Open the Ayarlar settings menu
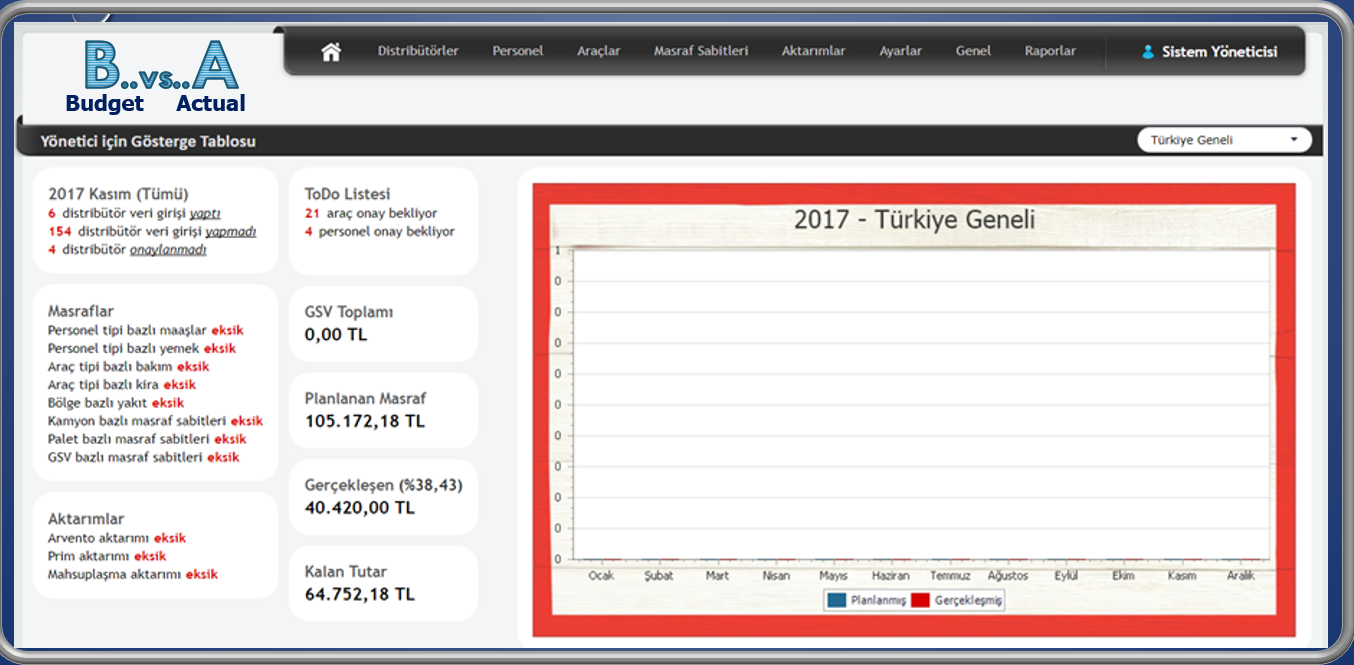This screenshot has width=1354, height=665. pos(900,51)
